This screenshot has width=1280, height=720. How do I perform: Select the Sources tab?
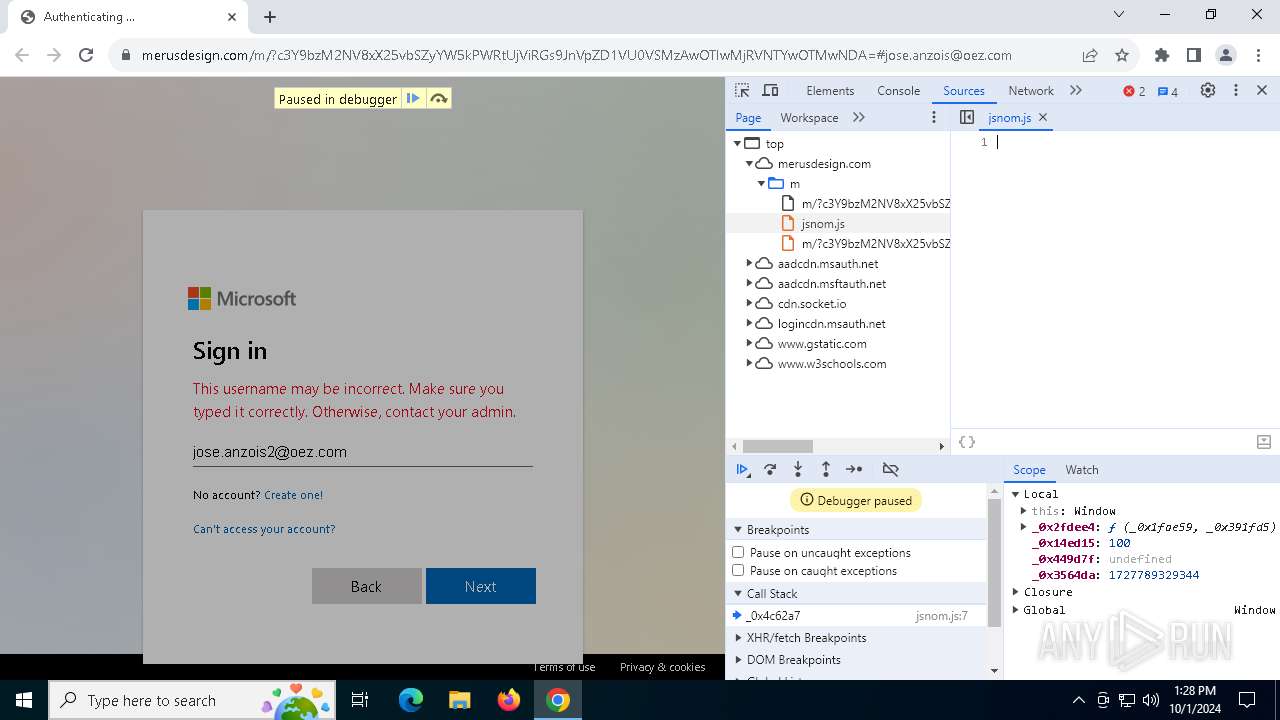pos(964,90)
